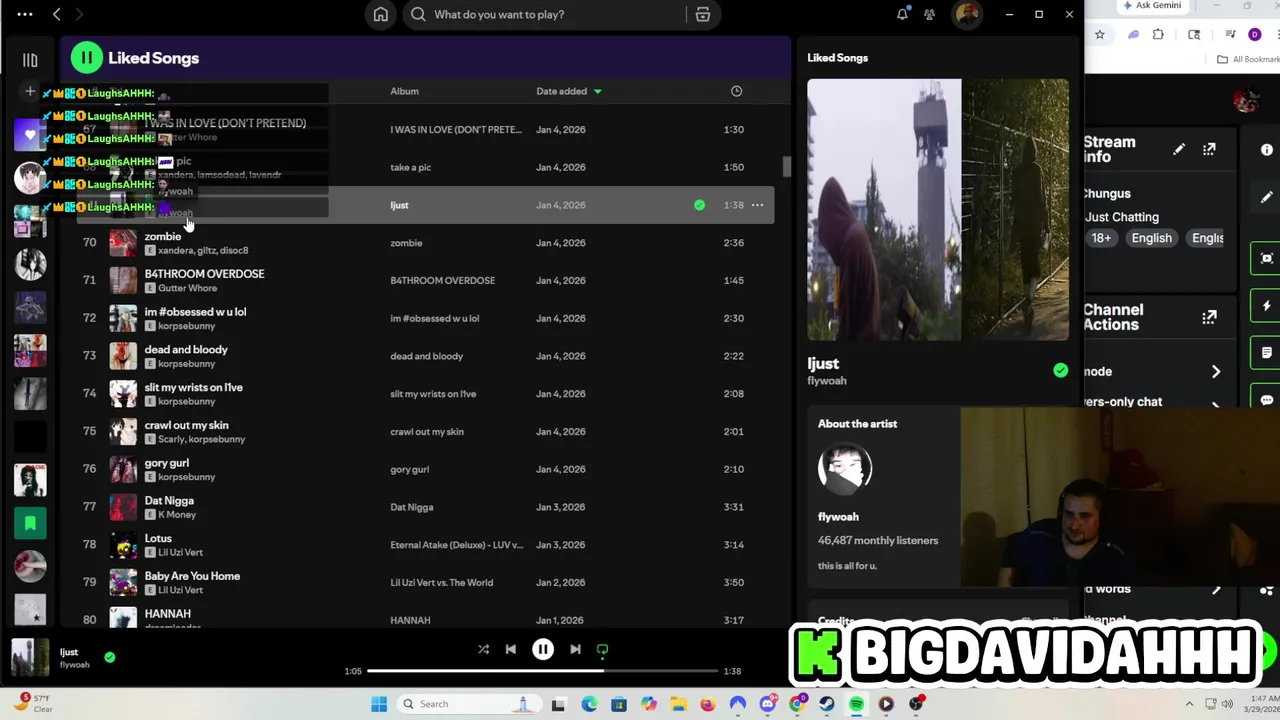1280x720 pixels.
Task: Expand the mode chevron in Channel Actions
Action: pyautogui.click(x=1216, y=372)
